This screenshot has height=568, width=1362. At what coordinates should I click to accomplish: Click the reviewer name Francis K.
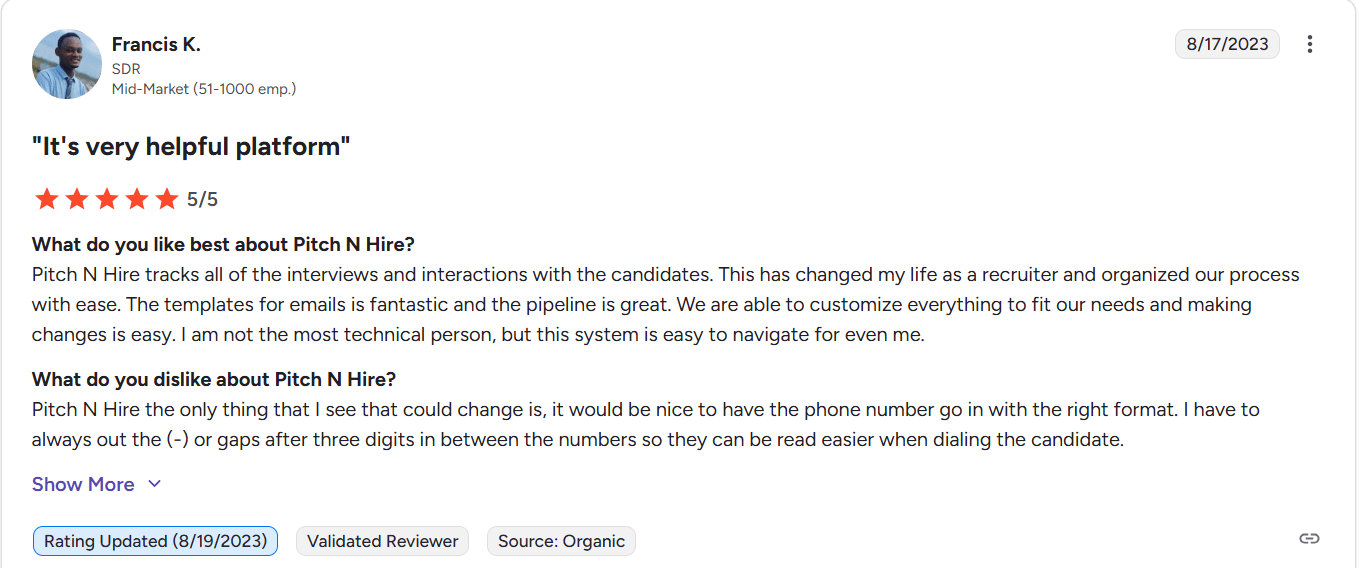point(156,44)
